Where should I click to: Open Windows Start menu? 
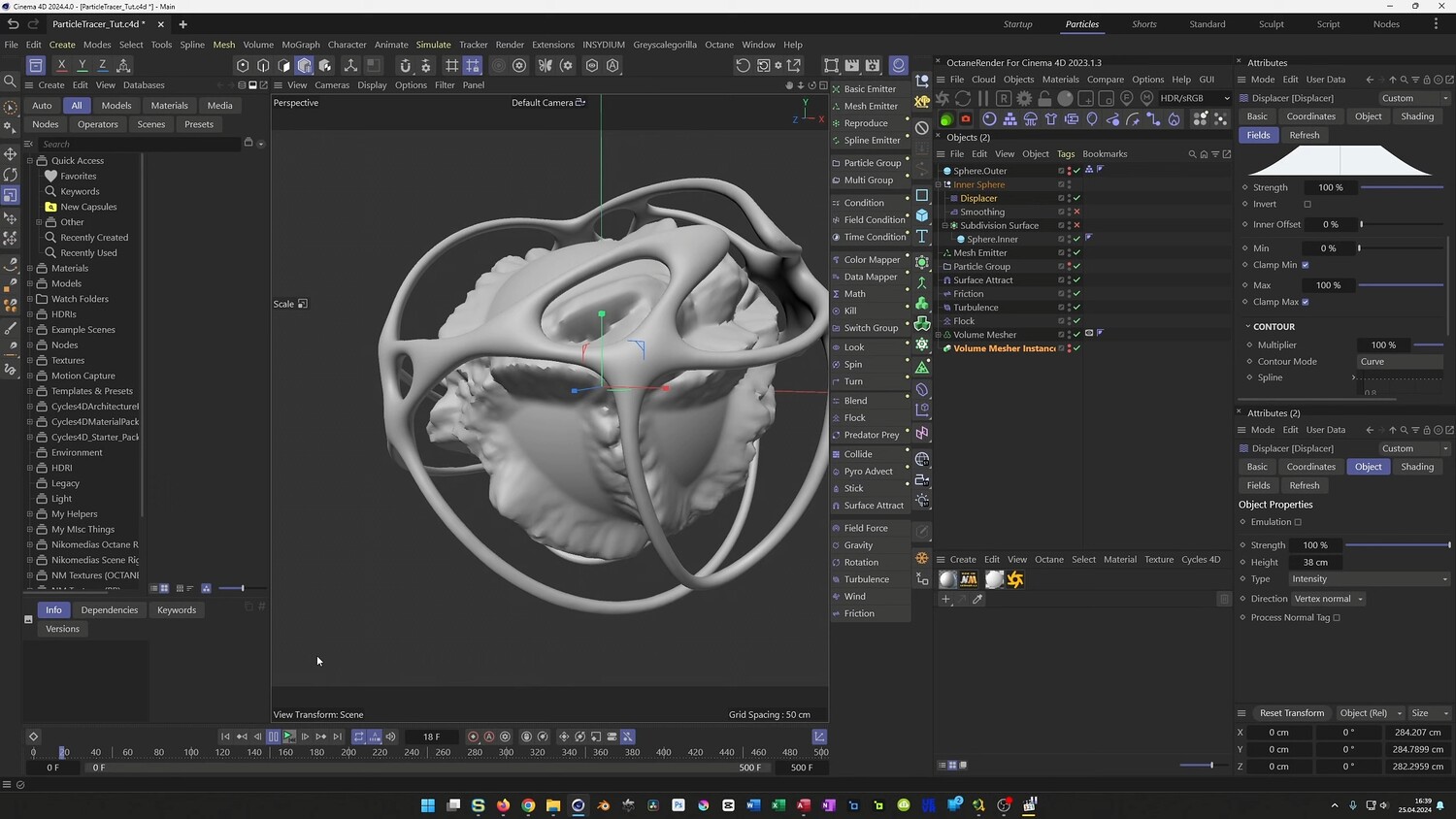tap(427, 804)
